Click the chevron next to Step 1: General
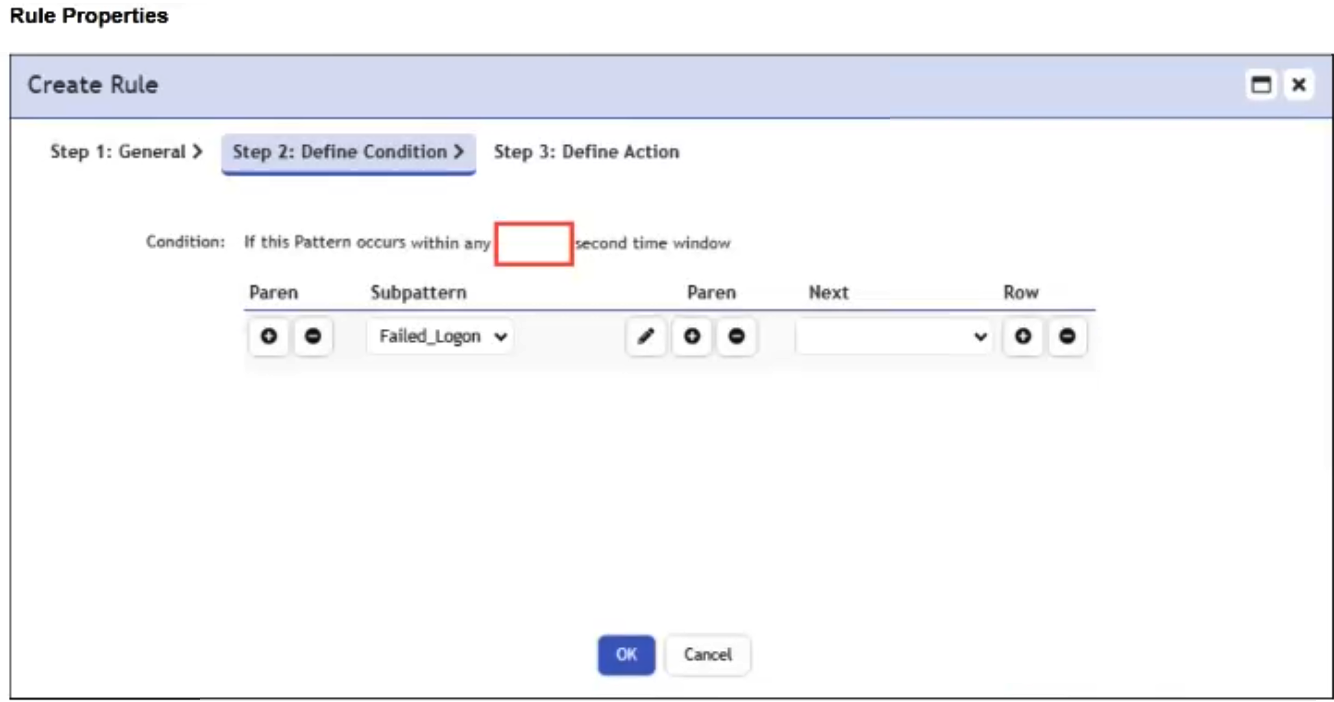This screenshot has height=702, width=1334. tap(197, 152)
